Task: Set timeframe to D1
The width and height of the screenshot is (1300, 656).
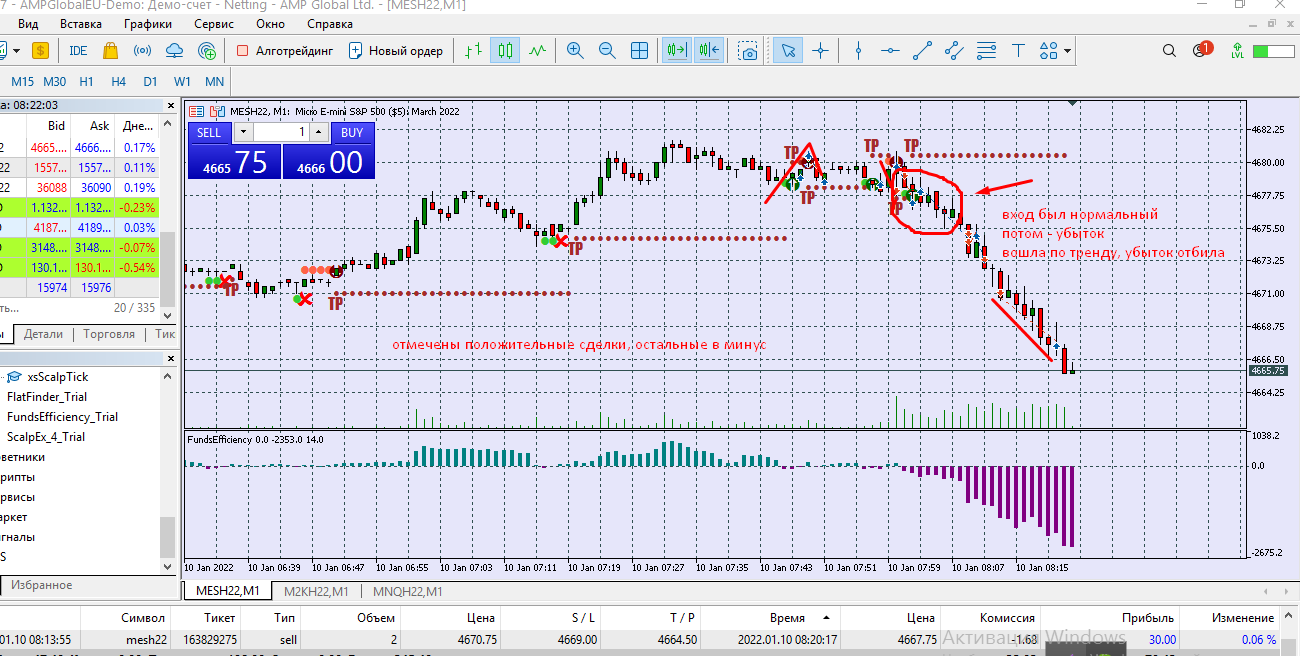Action: pyautogui.click(x=150, y=81)
